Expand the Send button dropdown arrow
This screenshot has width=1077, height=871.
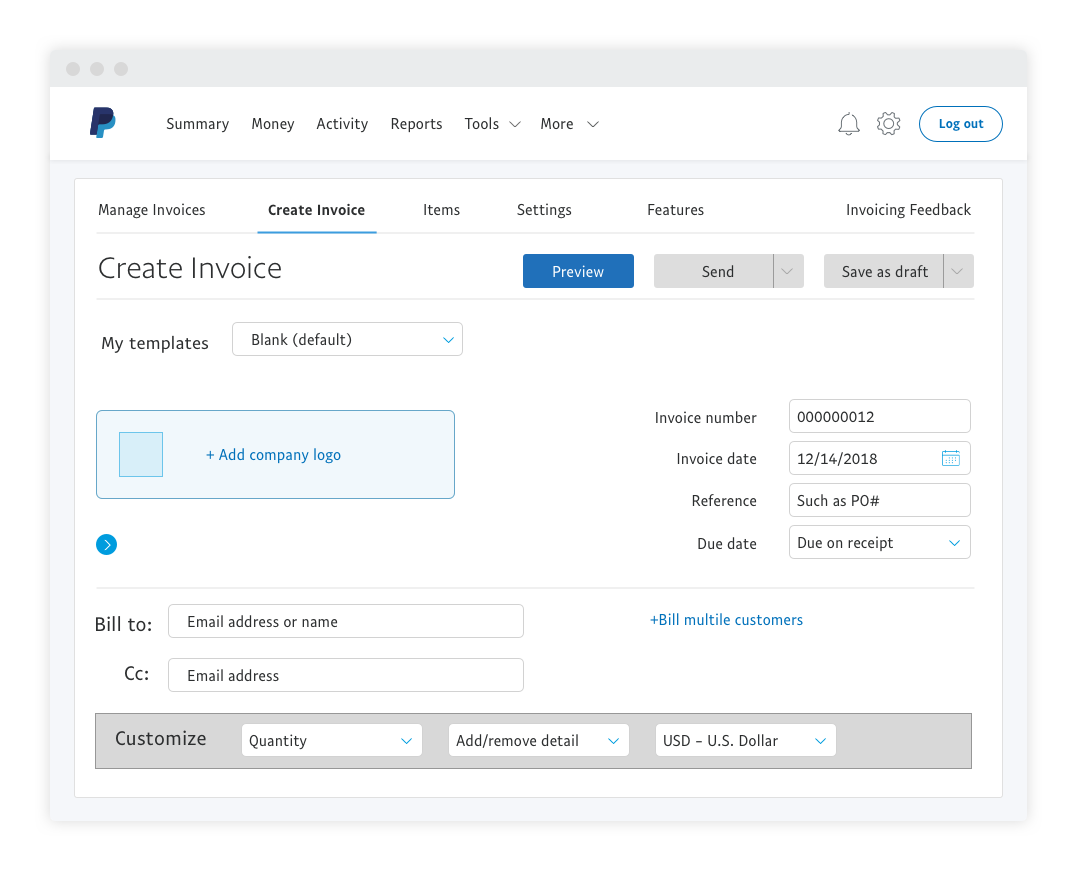pyautogui.click(x=788, y=271)
